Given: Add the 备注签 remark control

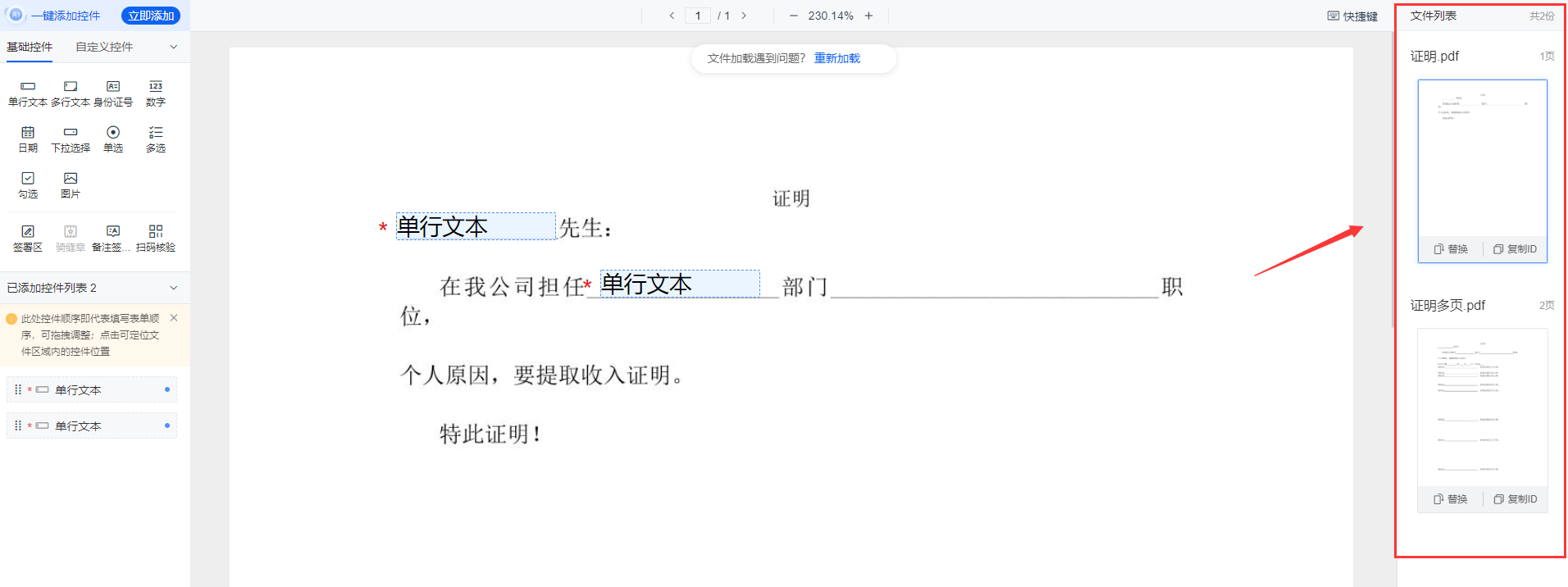Looking at the screenshot, I should tap(112, 239).
